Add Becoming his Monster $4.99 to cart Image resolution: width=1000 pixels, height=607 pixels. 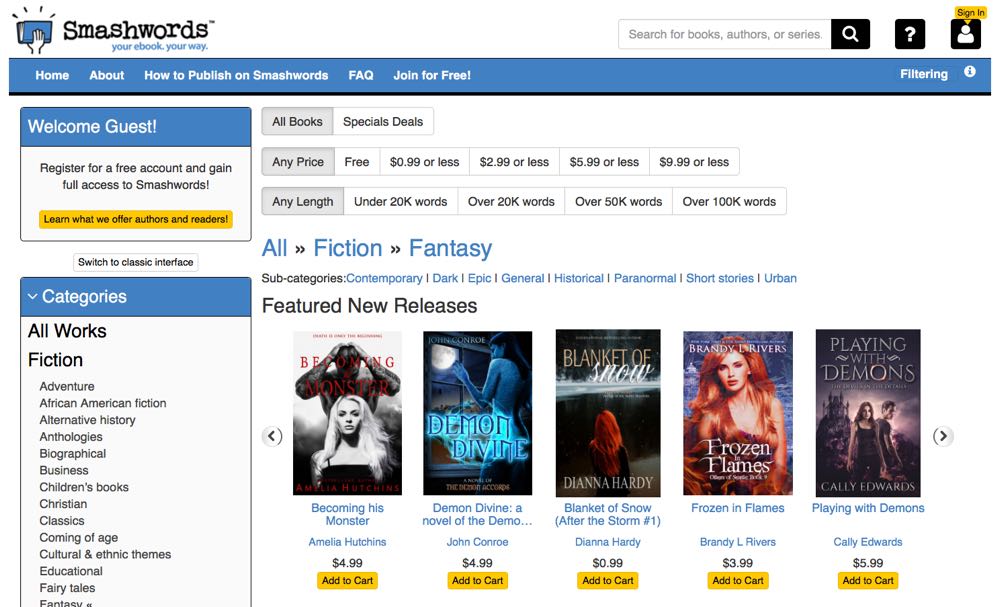point(348,581)
